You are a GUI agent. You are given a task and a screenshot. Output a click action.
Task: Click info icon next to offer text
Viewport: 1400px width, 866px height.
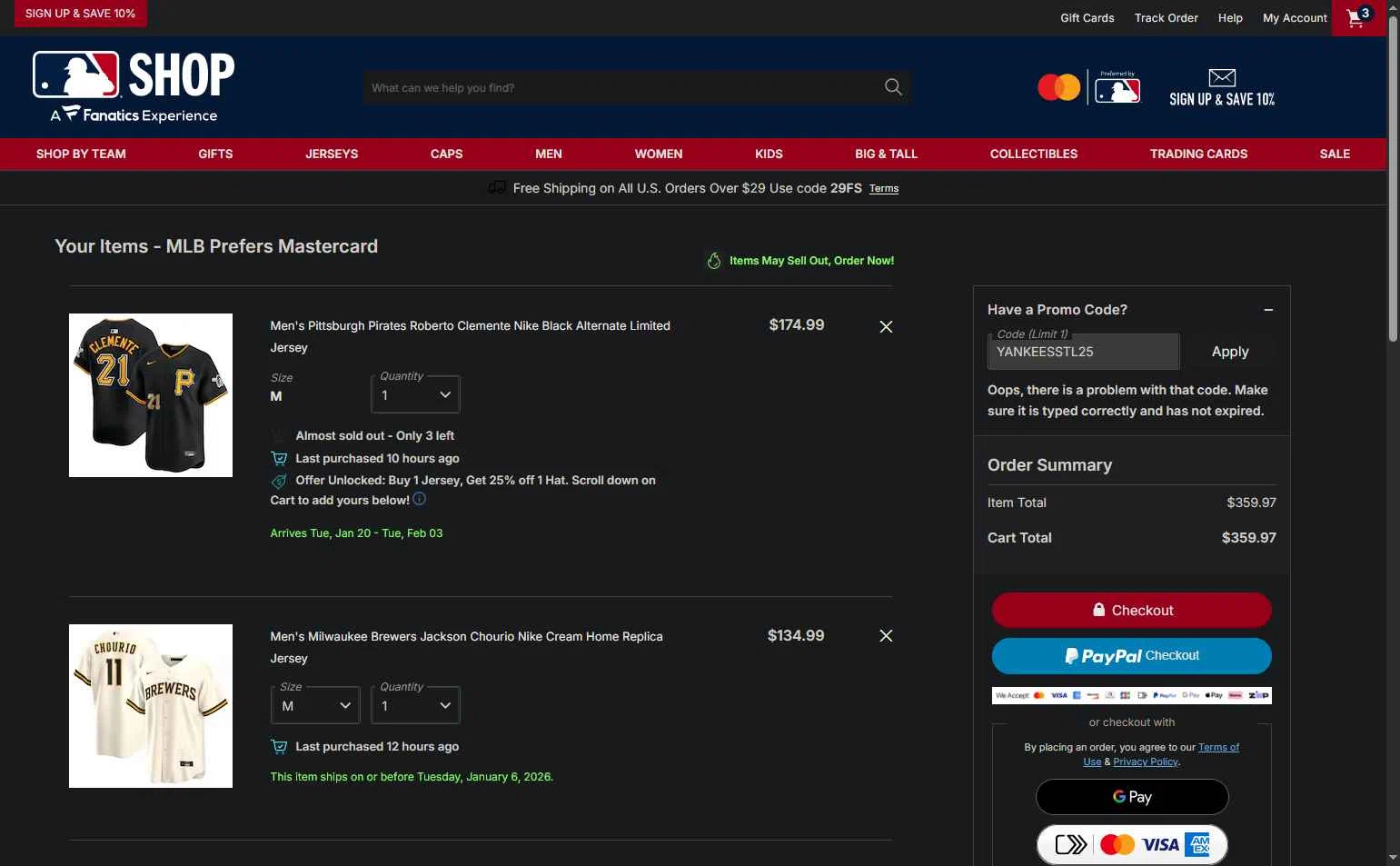[x=419, y=499]
